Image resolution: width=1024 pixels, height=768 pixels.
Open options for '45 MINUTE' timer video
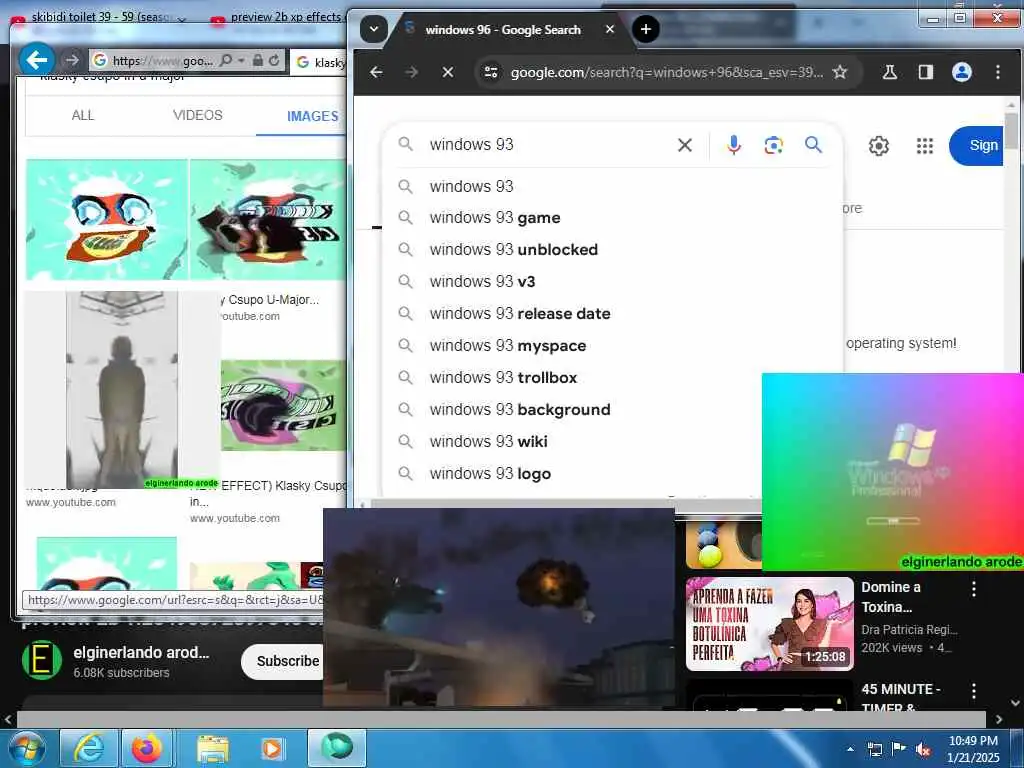pyautogui.click(x=974, y=691)
